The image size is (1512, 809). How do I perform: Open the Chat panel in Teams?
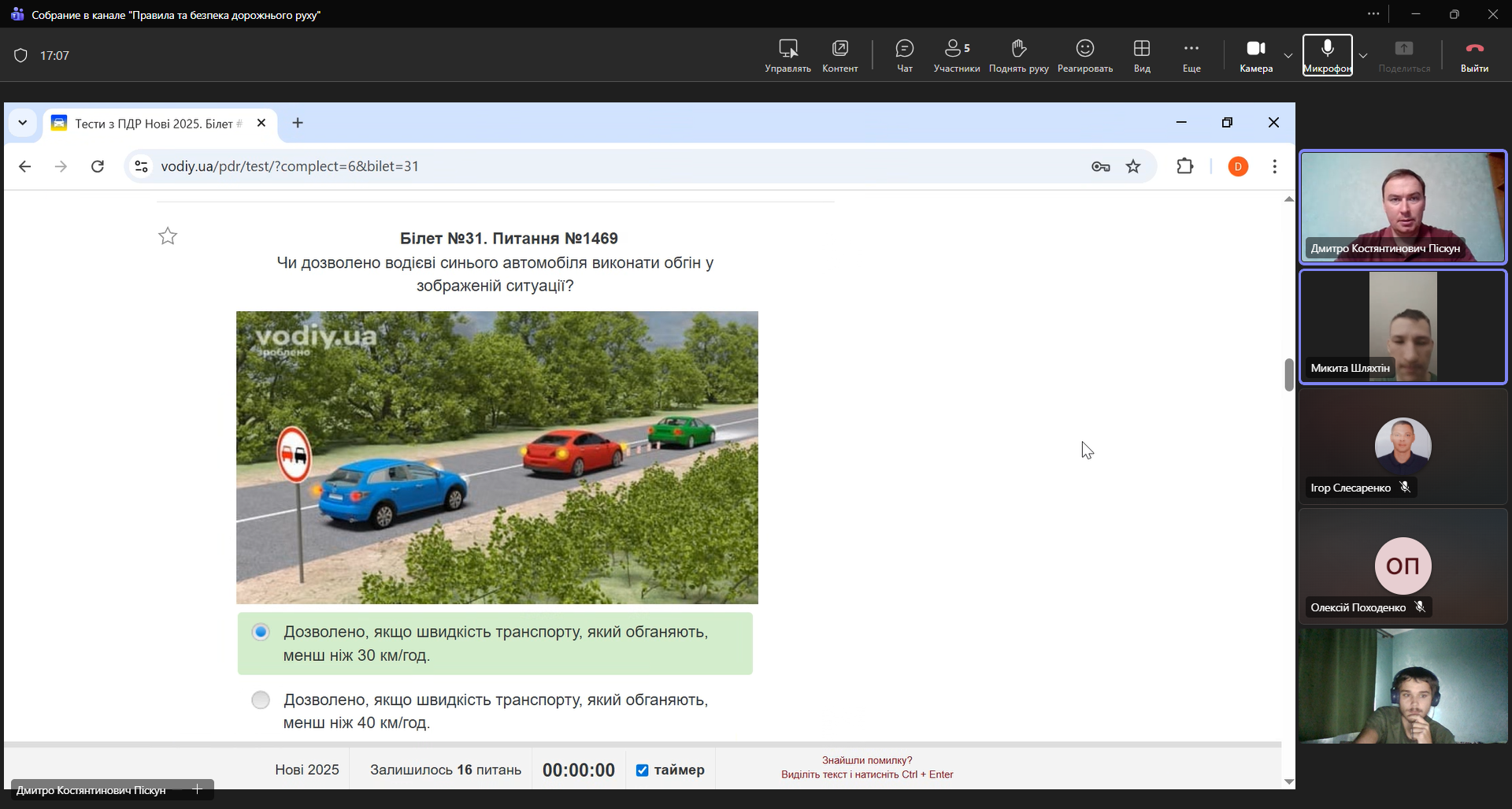pos(904,55)
